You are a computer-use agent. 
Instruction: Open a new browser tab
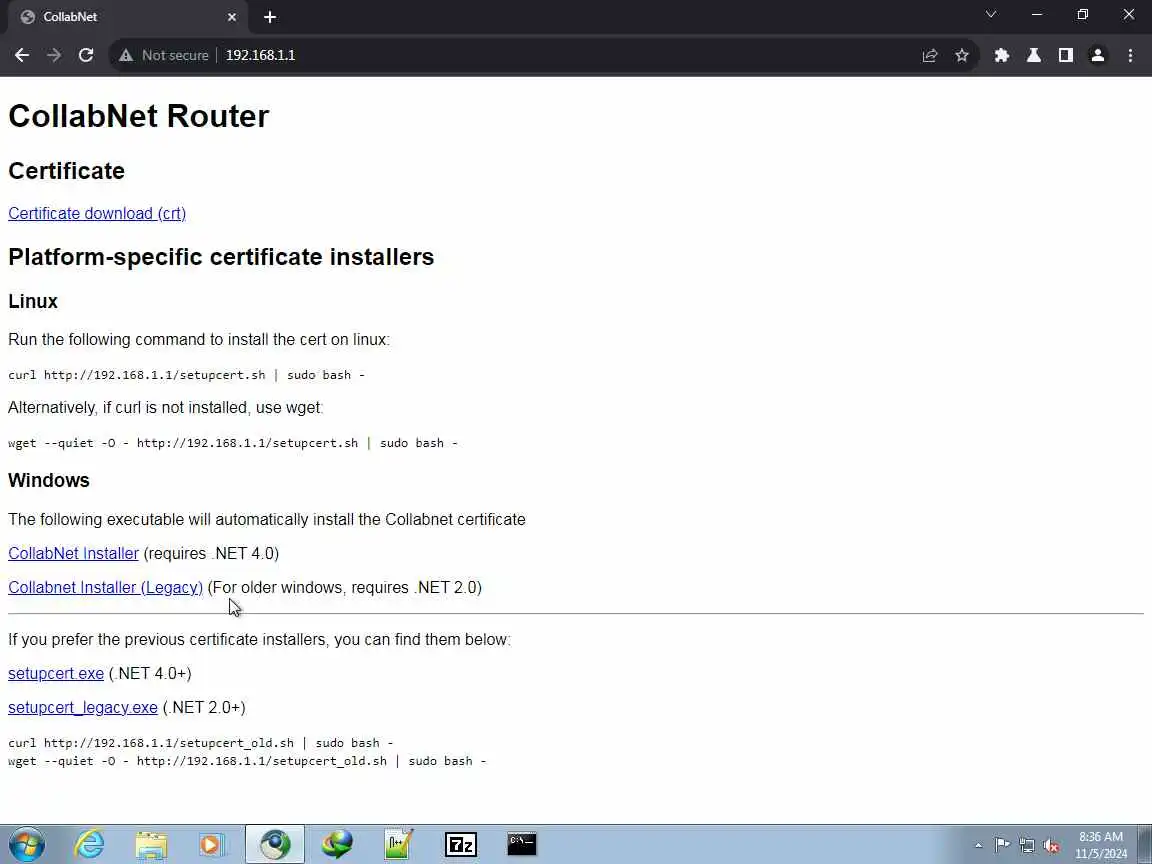pyautogui.click(x=270, y=17)
